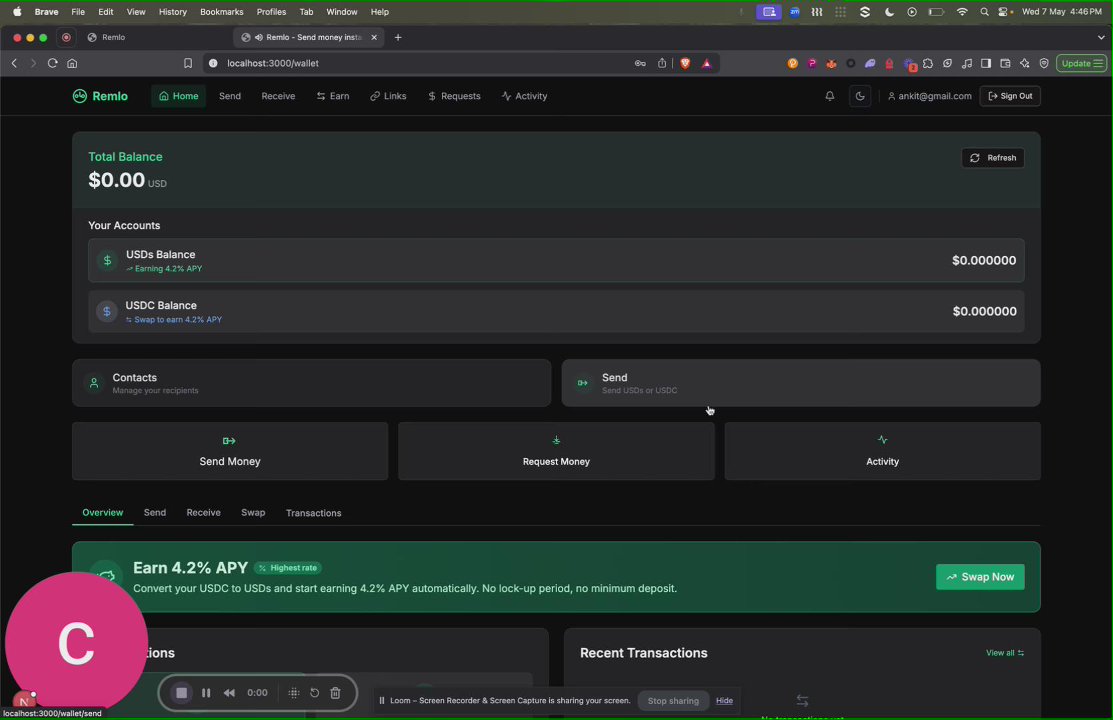Image resolution: width=1113 pixels, height=720 pixels.
Task: Click Stop sharing button
Action: [673, 701]
